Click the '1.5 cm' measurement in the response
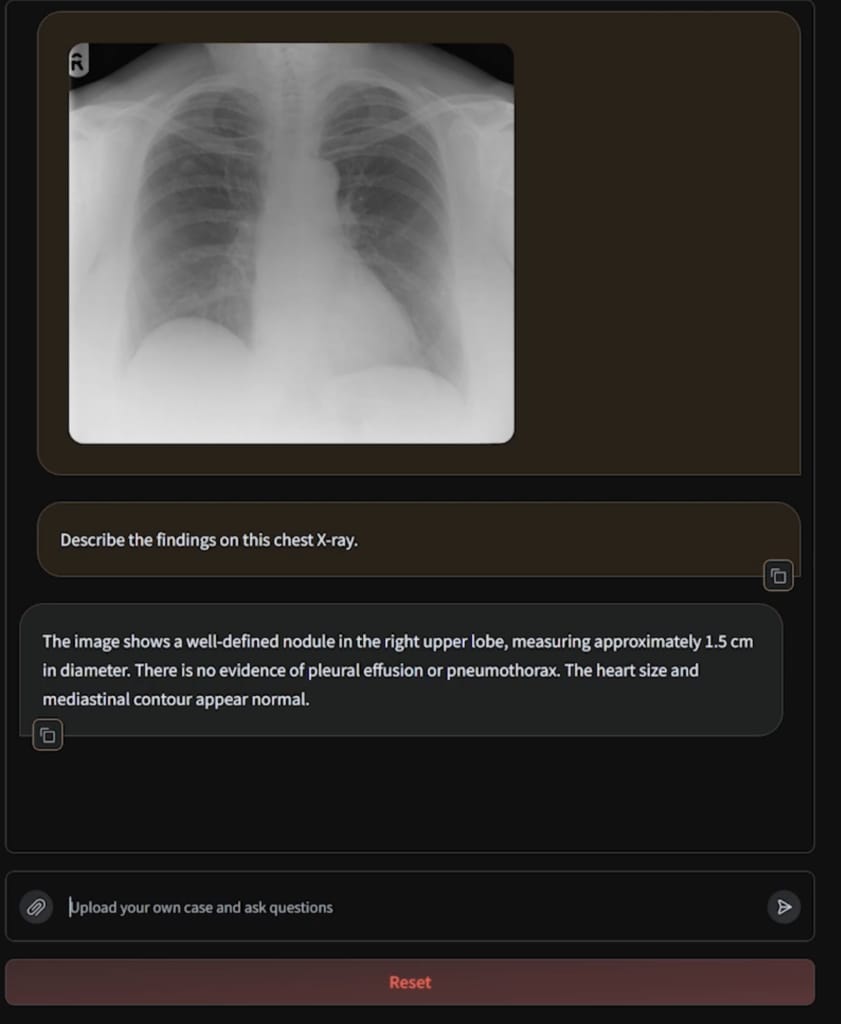The image size is (841, 1024). click(x=729, y=642)
